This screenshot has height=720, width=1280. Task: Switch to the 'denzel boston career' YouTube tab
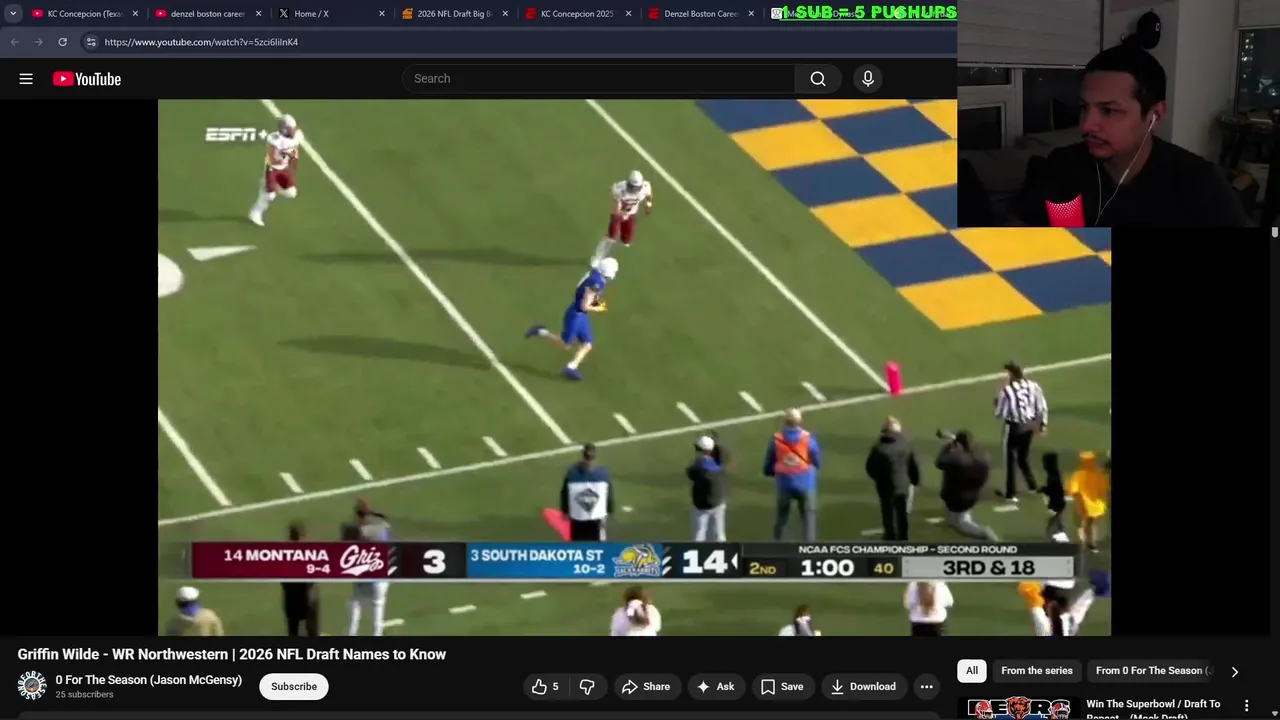208,14
